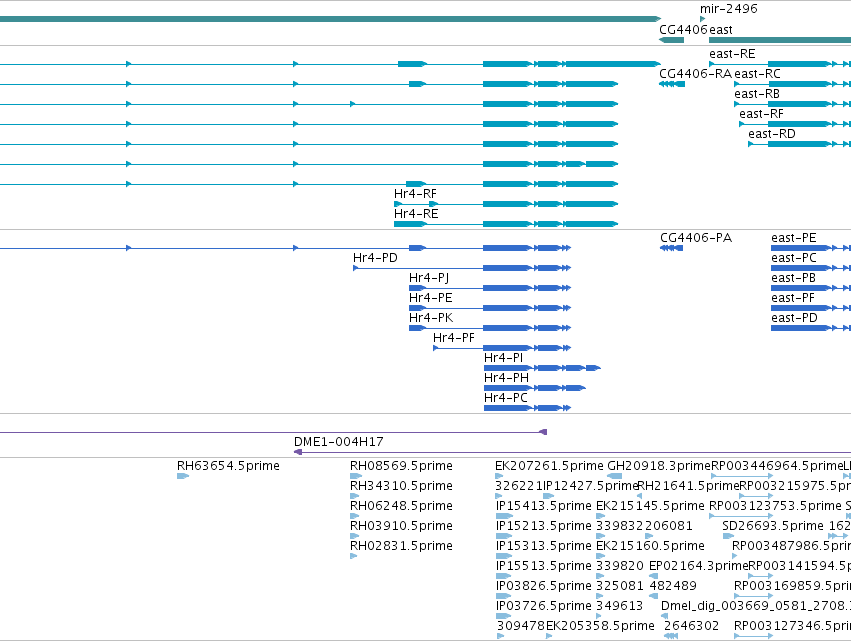The width and height of the screenshot is (851, 641).
Task: Select the Hr4-PH protein label
Action: (x=506, y=378)
